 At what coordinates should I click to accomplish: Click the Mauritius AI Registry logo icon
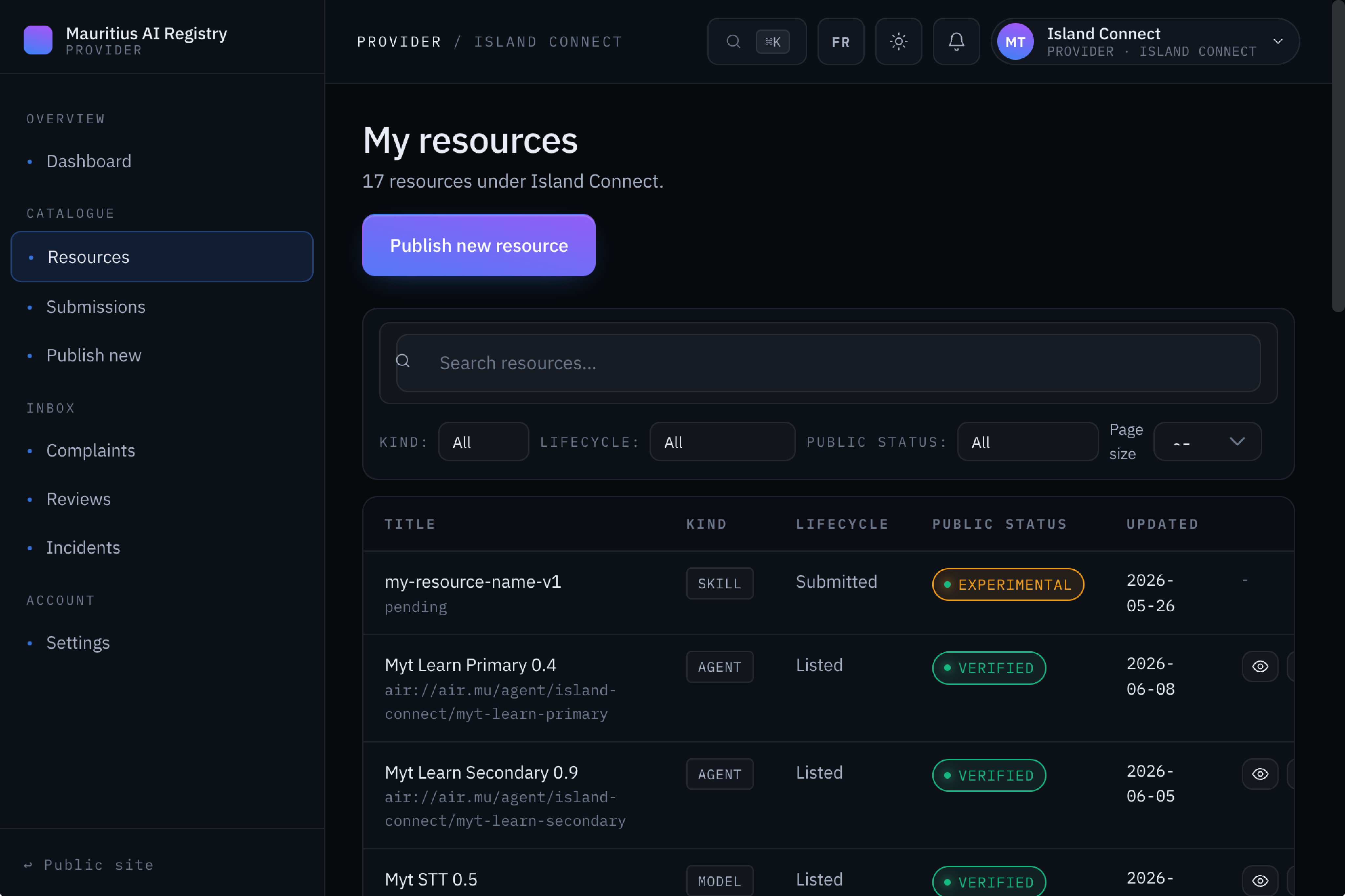38,41
